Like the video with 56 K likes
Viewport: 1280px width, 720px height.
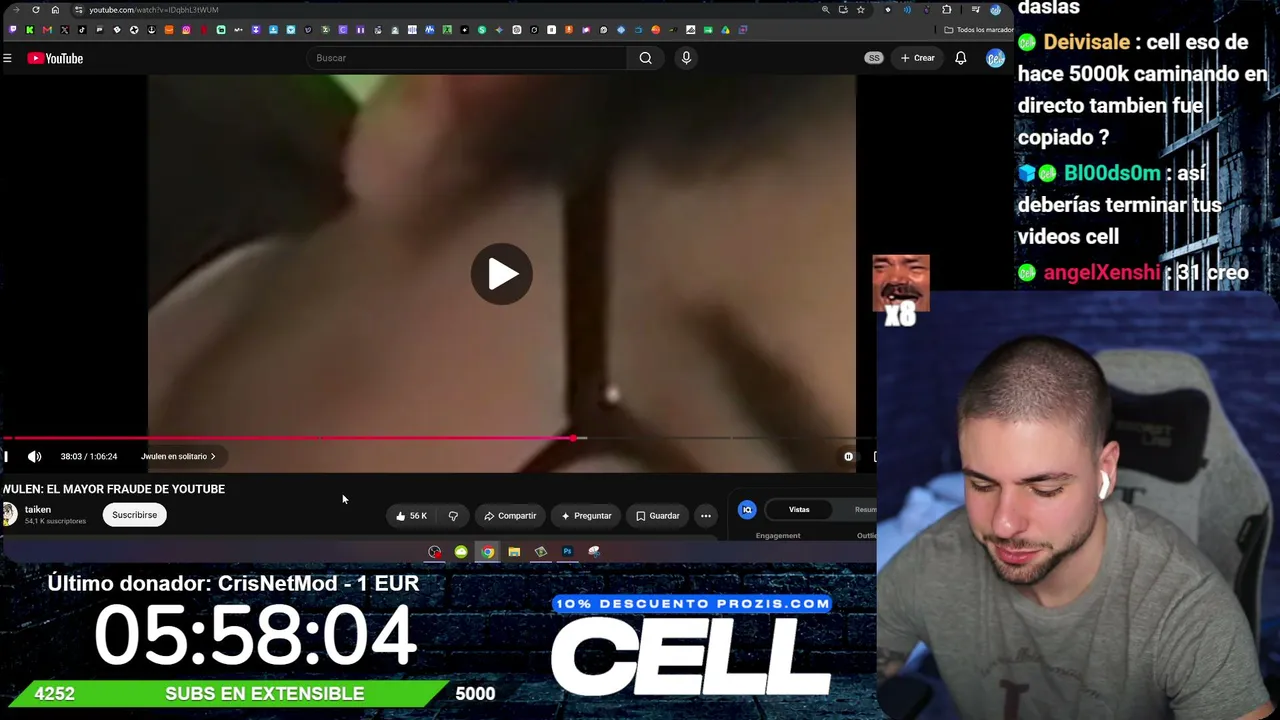411,516
